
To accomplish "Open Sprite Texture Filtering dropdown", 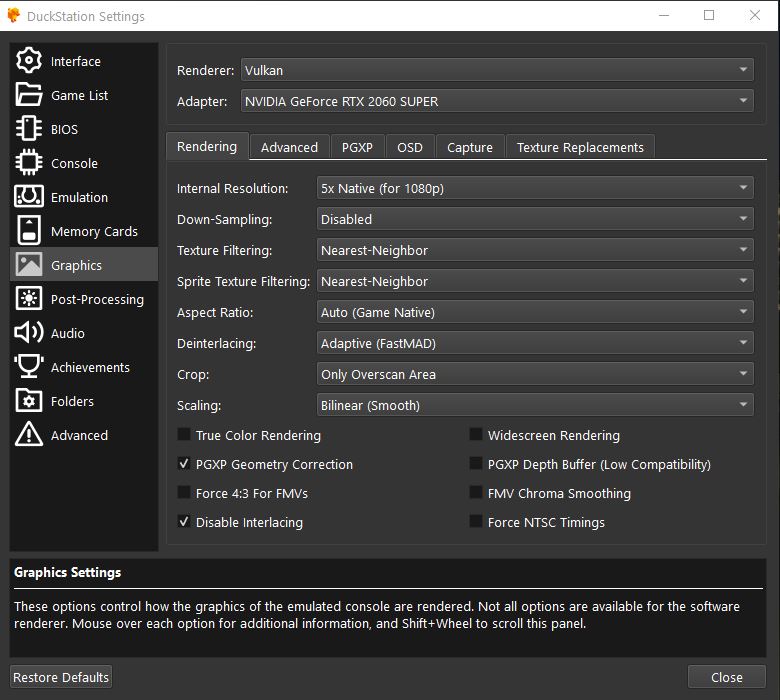I will pos(535,281).
